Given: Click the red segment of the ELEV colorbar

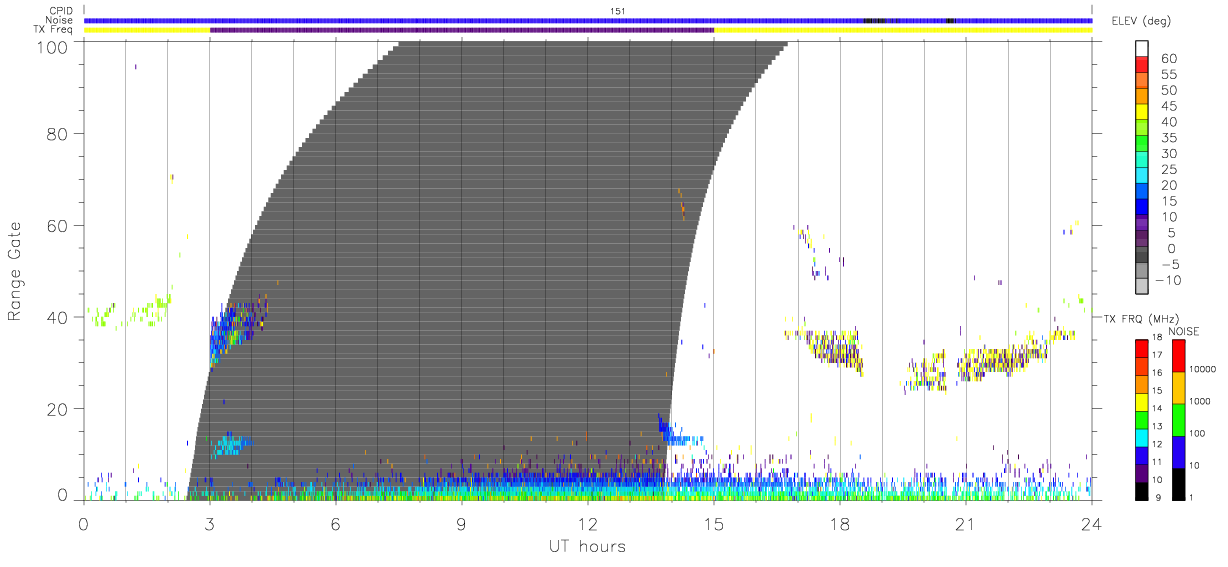Looking at the screenshot, I should point(1142,64).
